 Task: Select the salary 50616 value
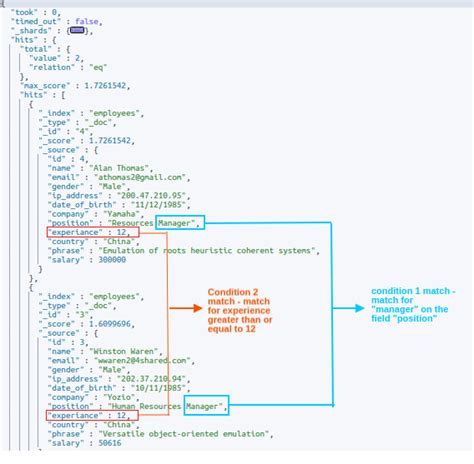coord(110,443)
